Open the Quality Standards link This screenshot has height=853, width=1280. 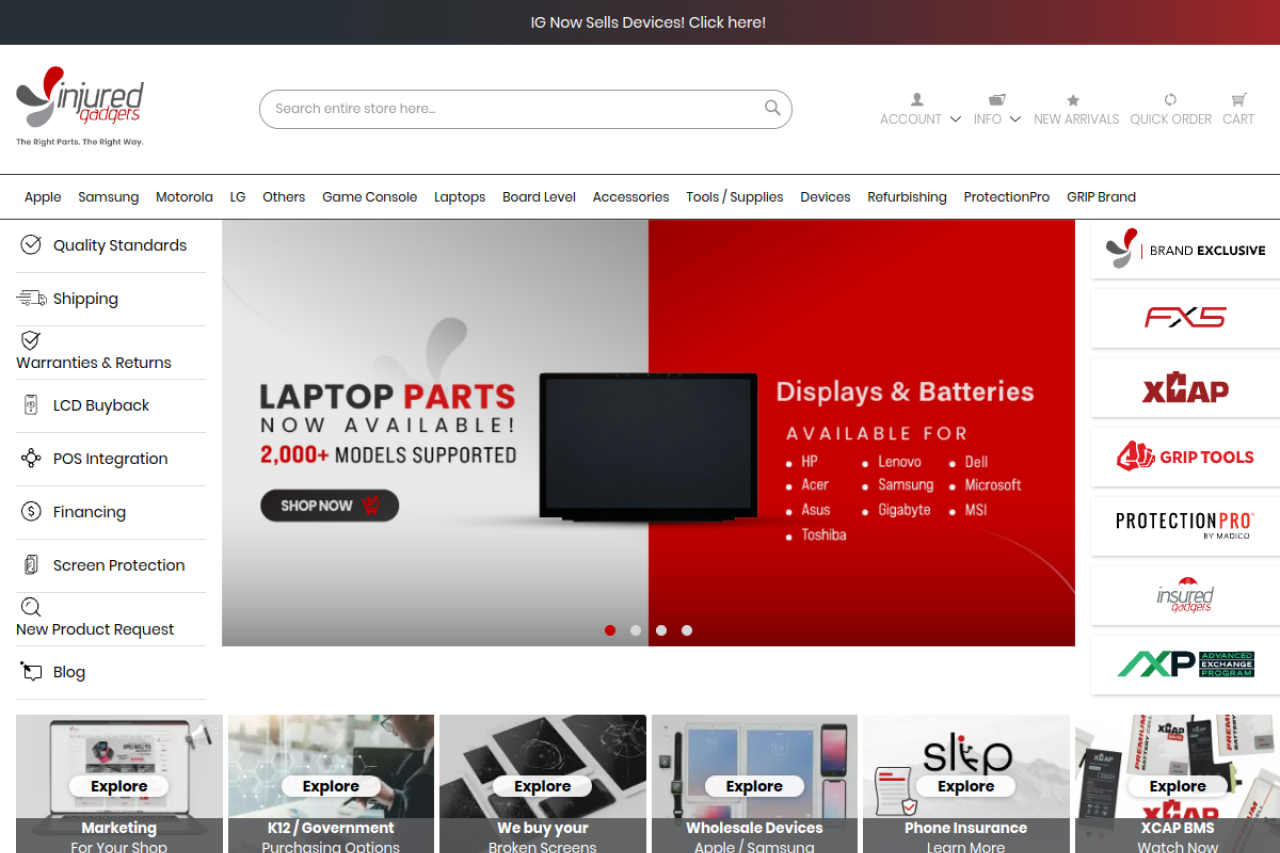120,245
